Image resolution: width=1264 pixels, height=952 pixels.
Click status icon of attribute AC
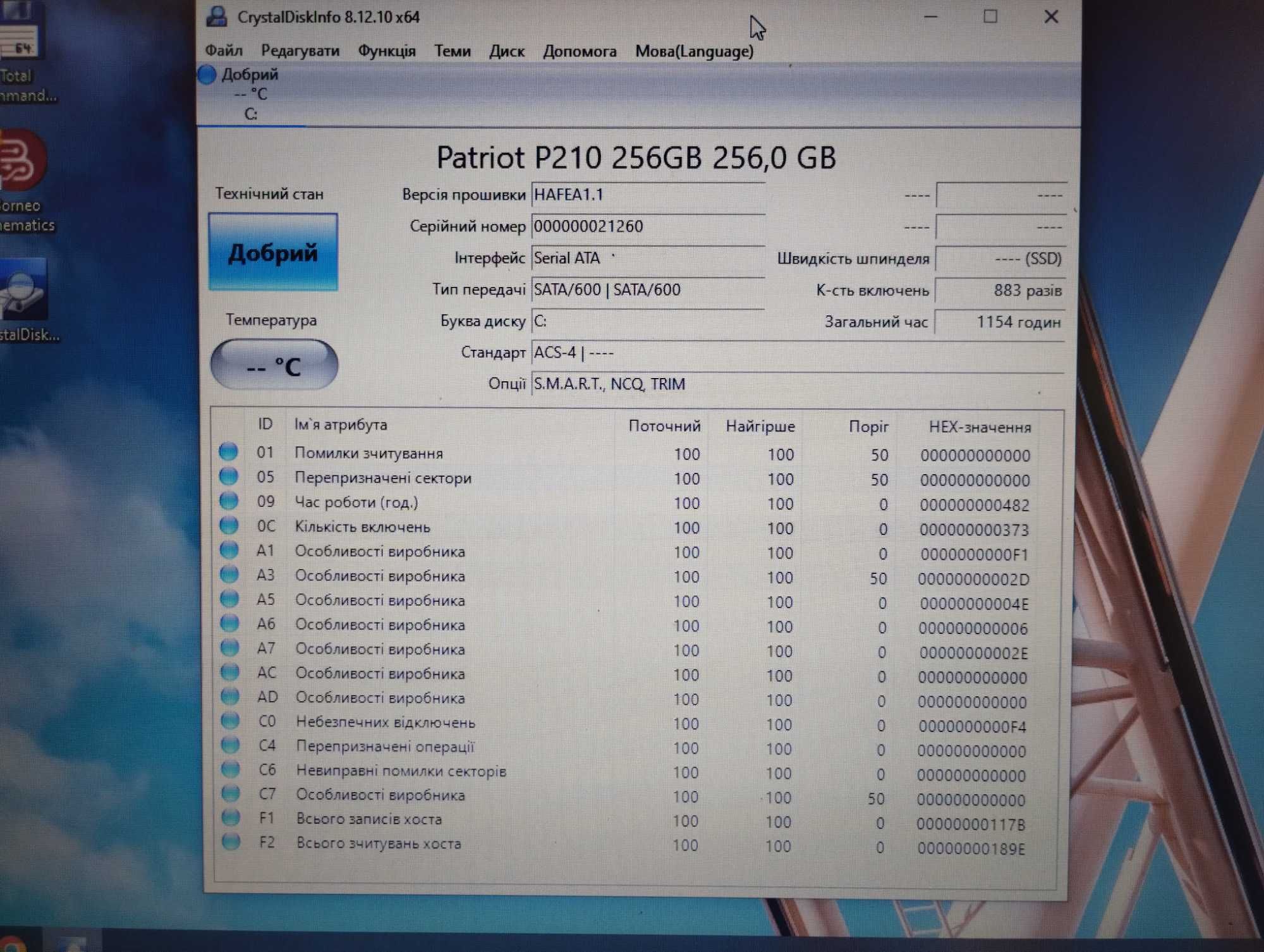pos(229,672)
